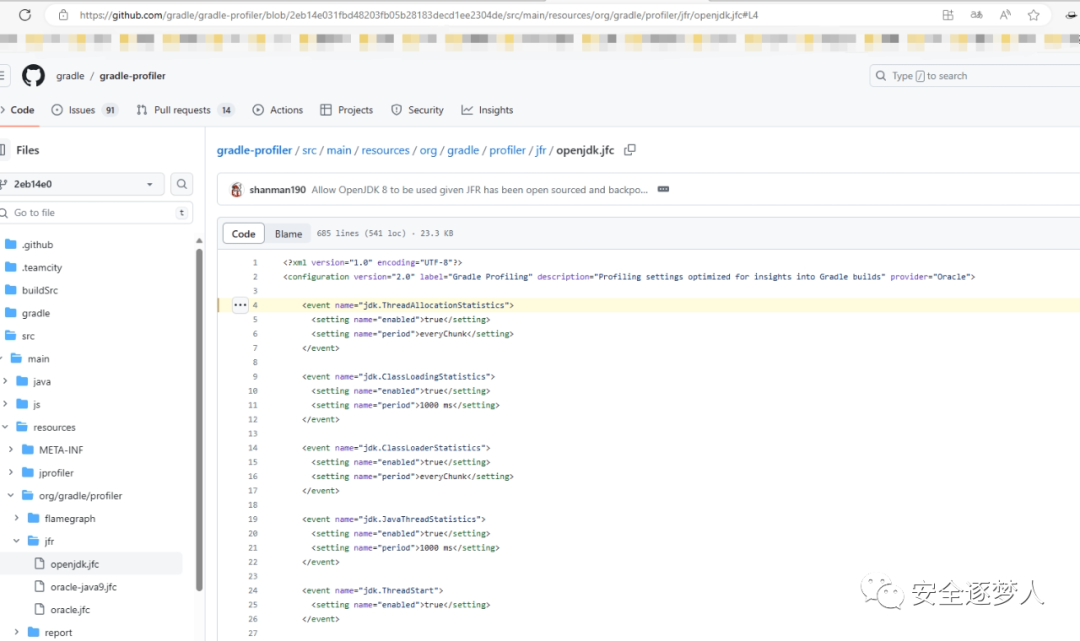The height and width of the screenshot is (641, 1080).
Task: Open the Insights tab
Action: [x=487, y=109]
